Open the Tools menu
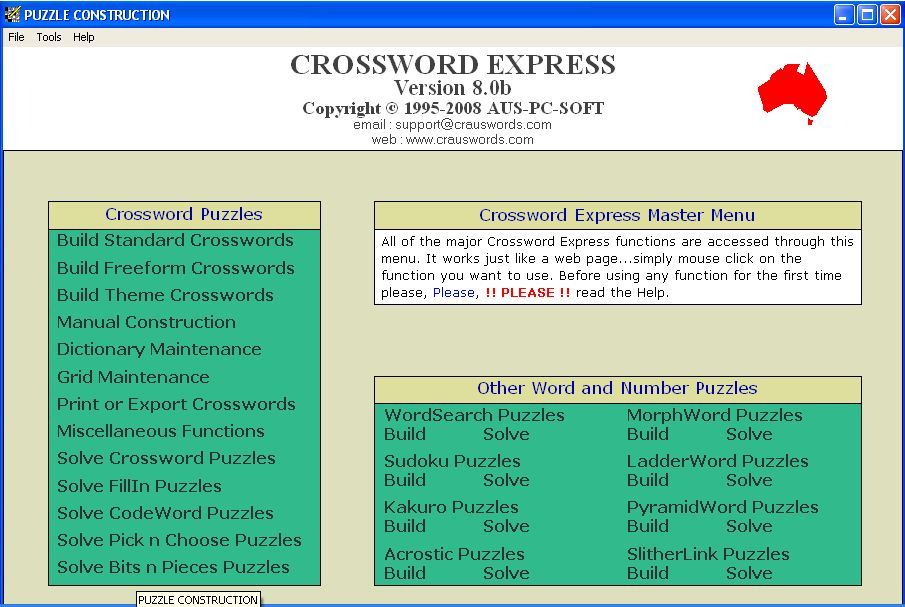905x607 pixels. coord(48,37)
